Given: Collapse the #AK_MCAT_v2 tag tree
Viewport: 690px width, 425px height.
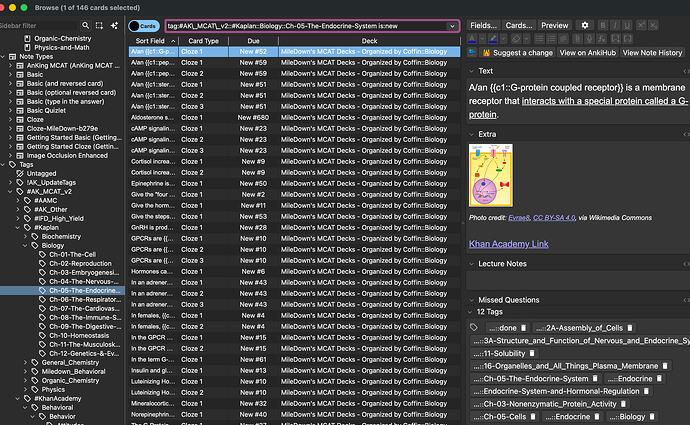Looking at the screenshot, I should point(11,191).
